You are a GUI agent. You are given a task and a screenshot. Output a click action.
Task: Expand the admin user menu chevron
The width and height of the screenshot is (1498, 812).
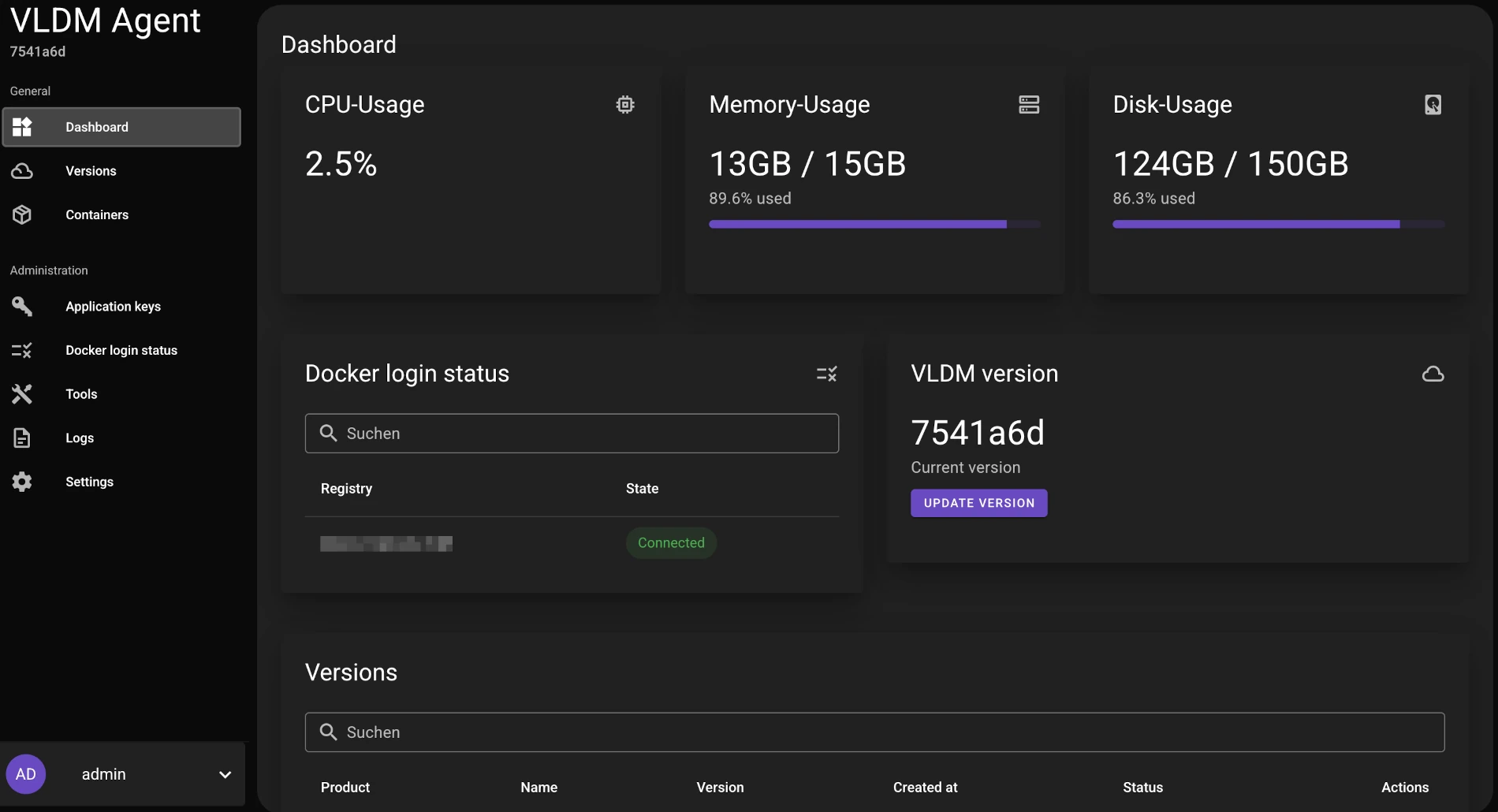pos(225,775)
